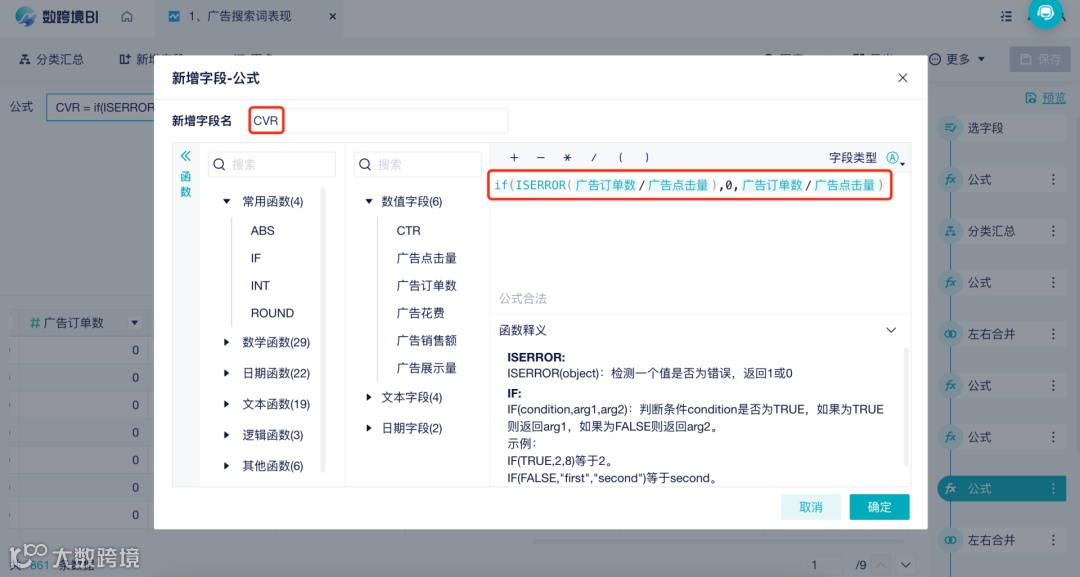Click the 确定 confirm button

878,507
